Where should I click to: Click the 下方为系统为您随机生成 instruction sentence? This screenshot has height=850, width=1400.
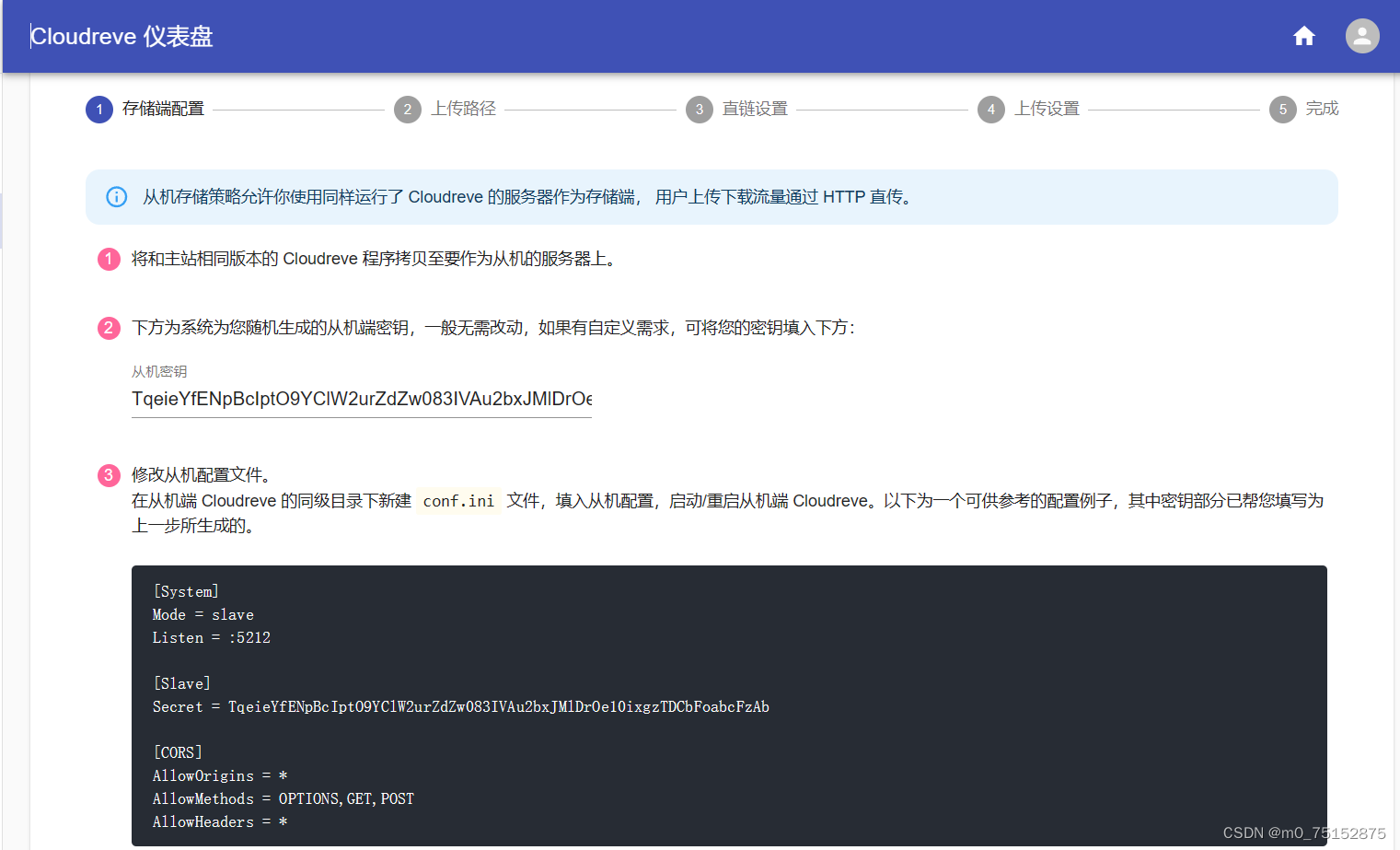coord(493,328)
